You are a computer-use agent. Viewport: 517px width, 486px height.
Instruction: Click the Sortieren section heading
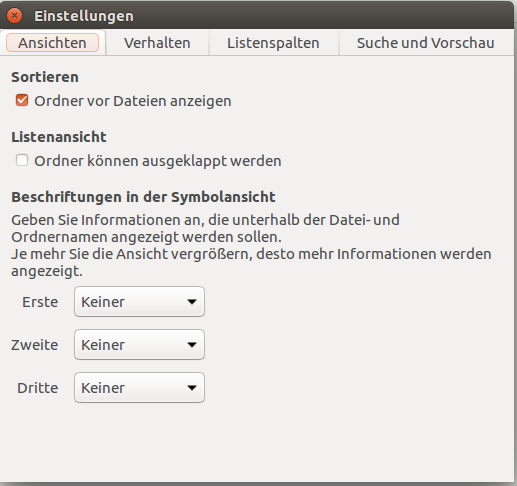click(x=45, y=77)
